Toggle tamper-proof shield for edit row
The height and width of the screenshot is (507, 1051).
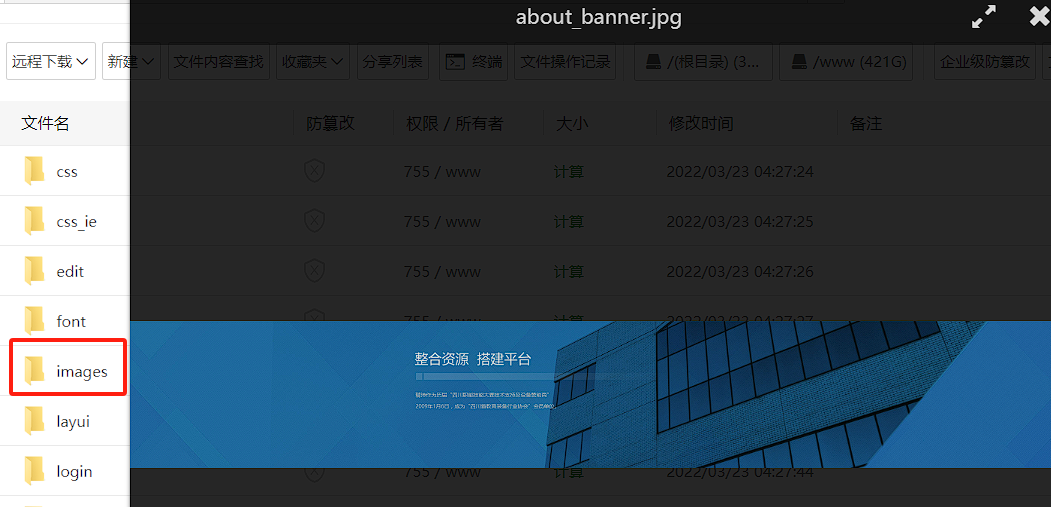click(314, 271)
